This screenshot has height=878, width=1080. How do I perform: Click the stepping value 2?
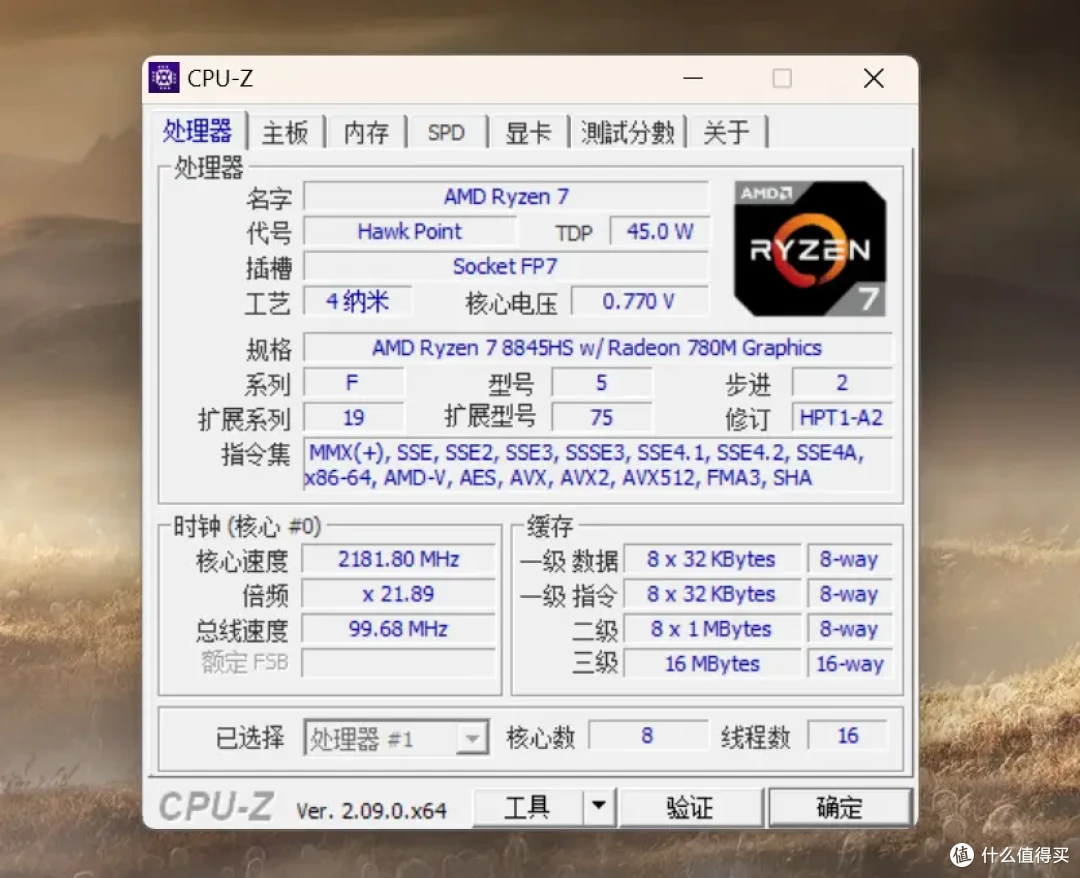[842, 383]
